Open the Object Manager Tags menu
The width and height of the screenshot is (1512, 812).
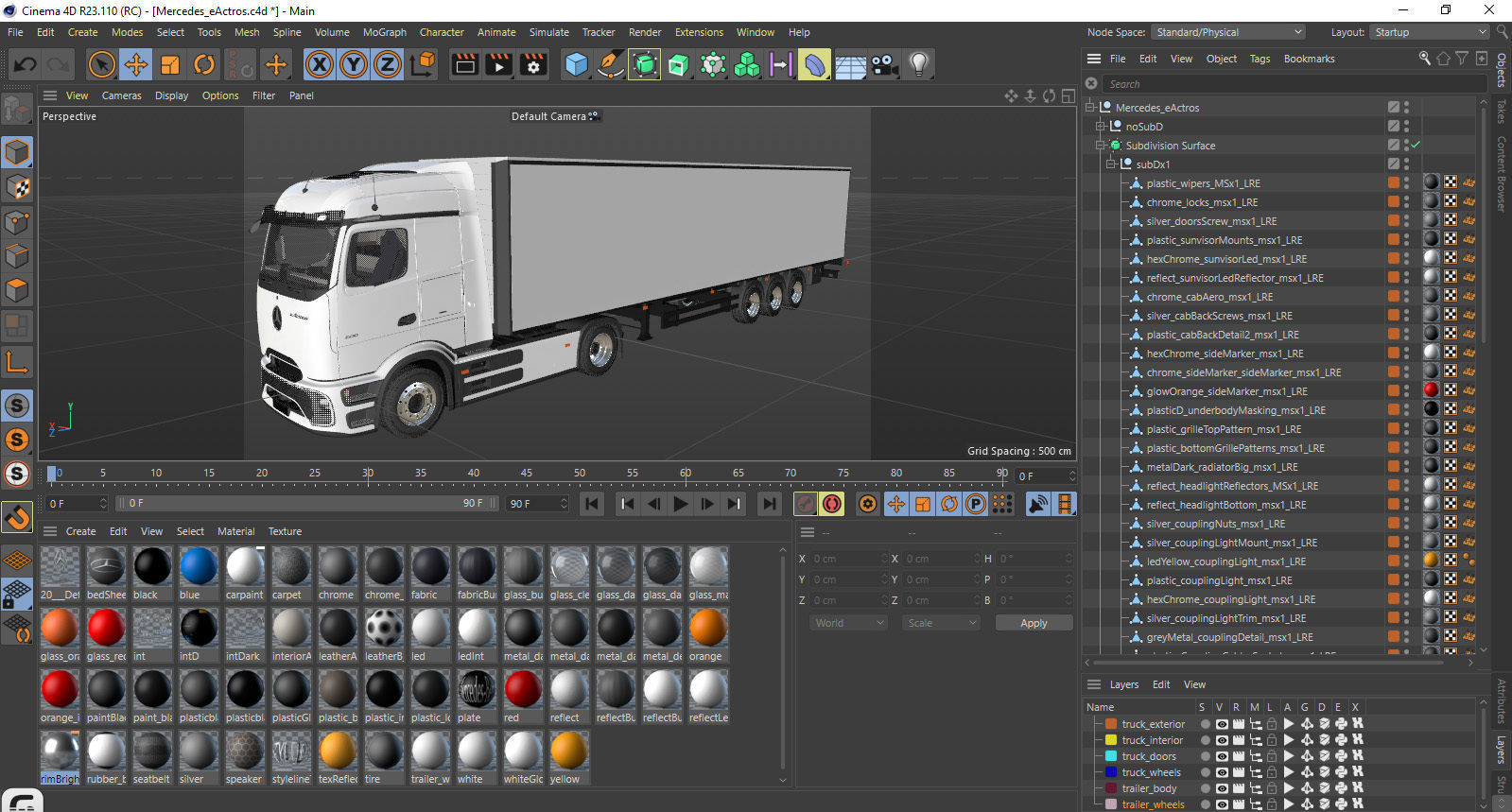(1260, 59)
